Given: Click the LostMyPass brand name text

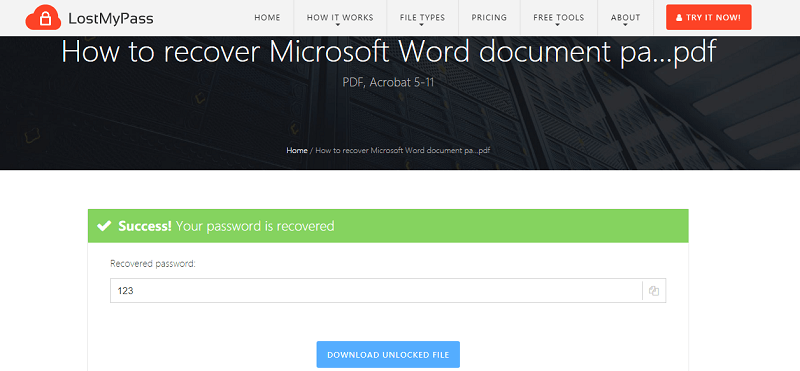Looking at the screenshot, I should tap(111, 19).
